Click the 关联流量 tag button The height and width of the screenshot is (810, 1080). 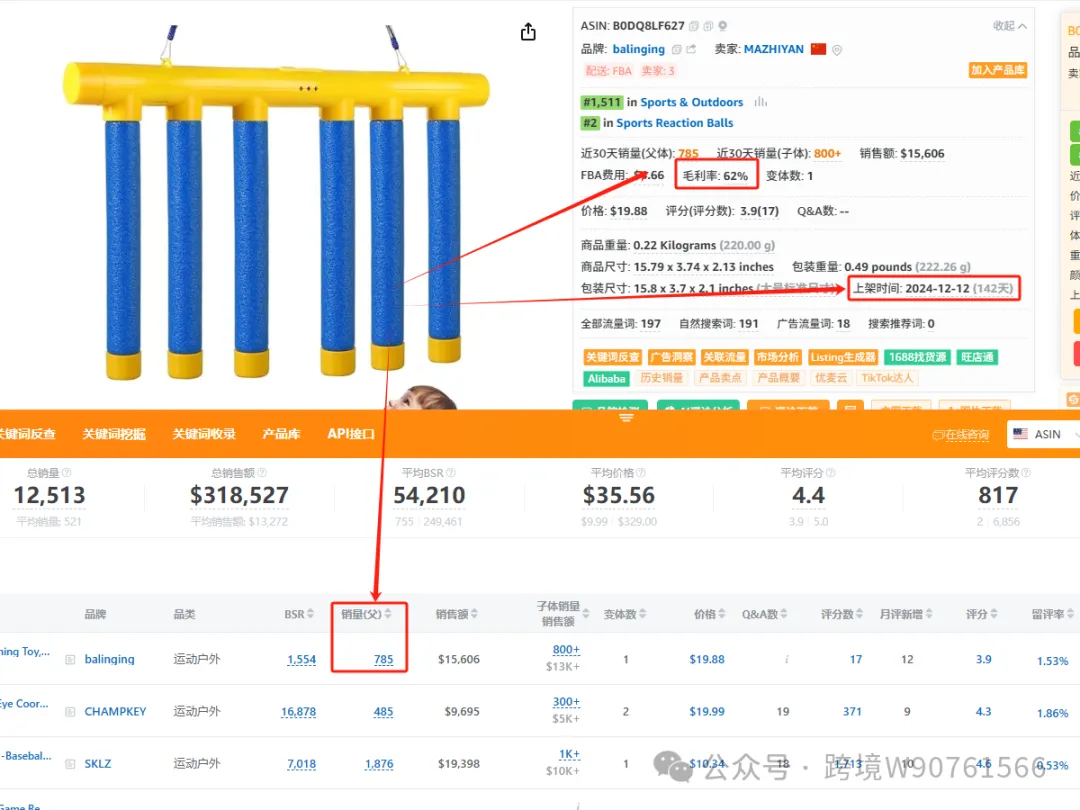pyautogui.click(x=725, y=357)
